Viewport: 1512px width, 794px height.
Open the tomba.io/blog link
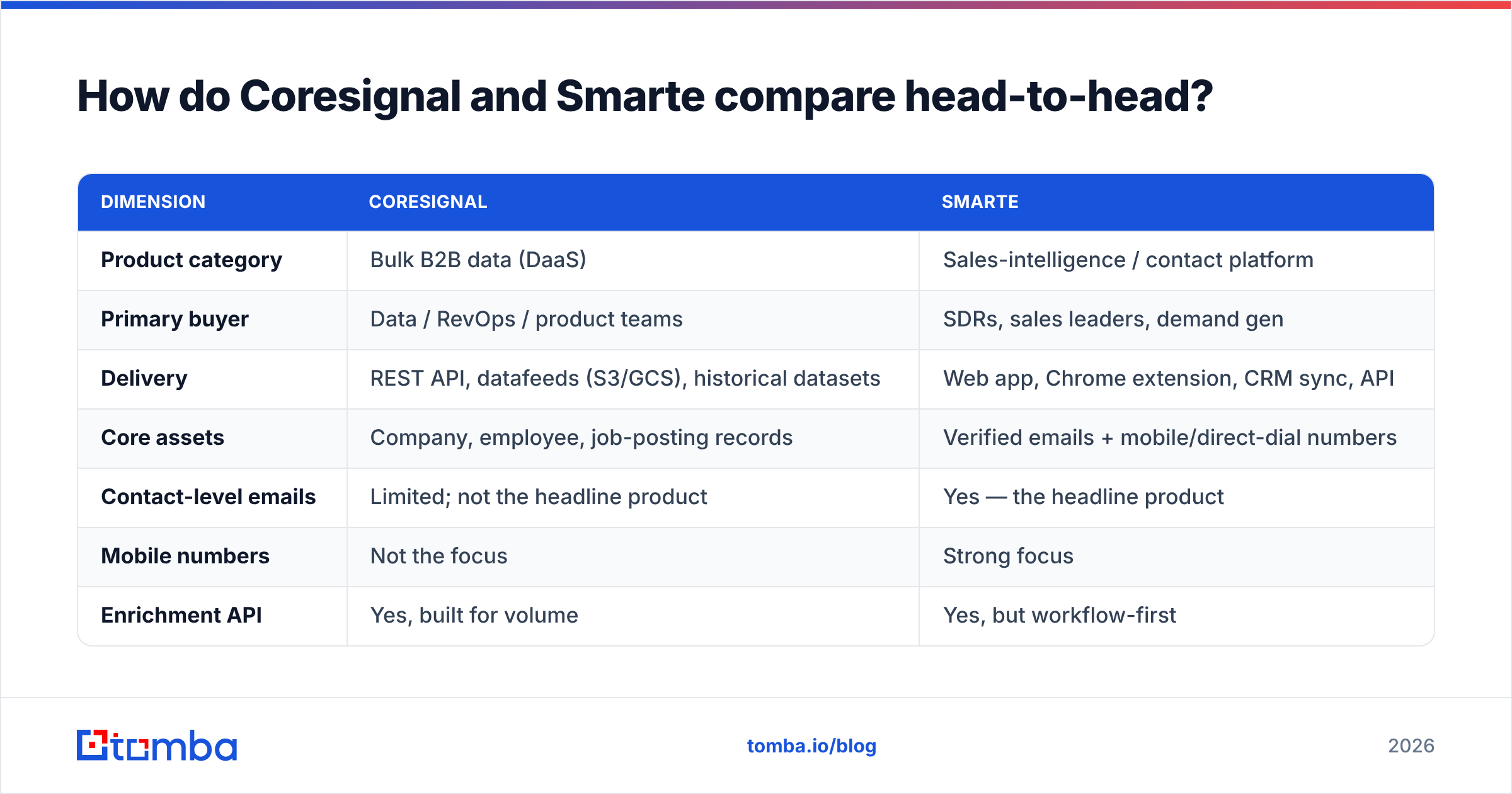click(x=811, y=746)
